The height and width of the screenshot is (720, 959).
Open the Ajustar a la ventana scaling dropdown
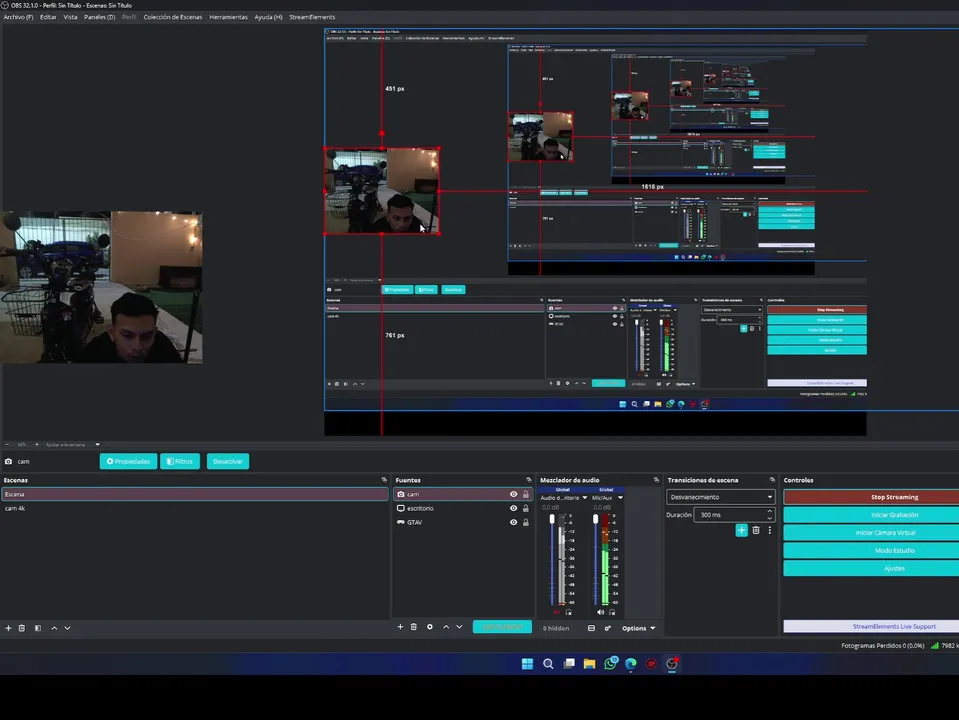pyautogui.click(x=73, y=445)
